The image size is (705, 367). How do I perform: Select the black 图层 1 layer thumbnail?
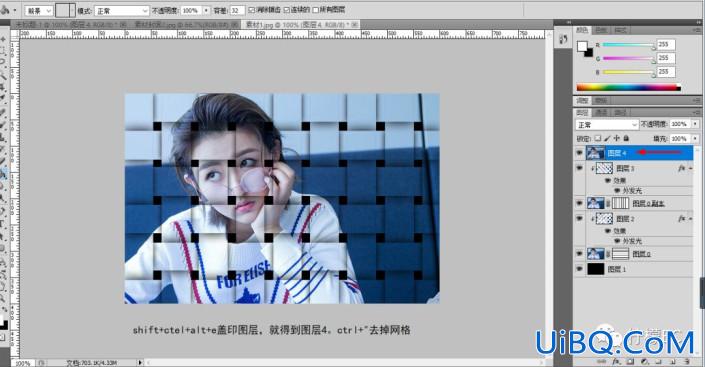[595, 269]
